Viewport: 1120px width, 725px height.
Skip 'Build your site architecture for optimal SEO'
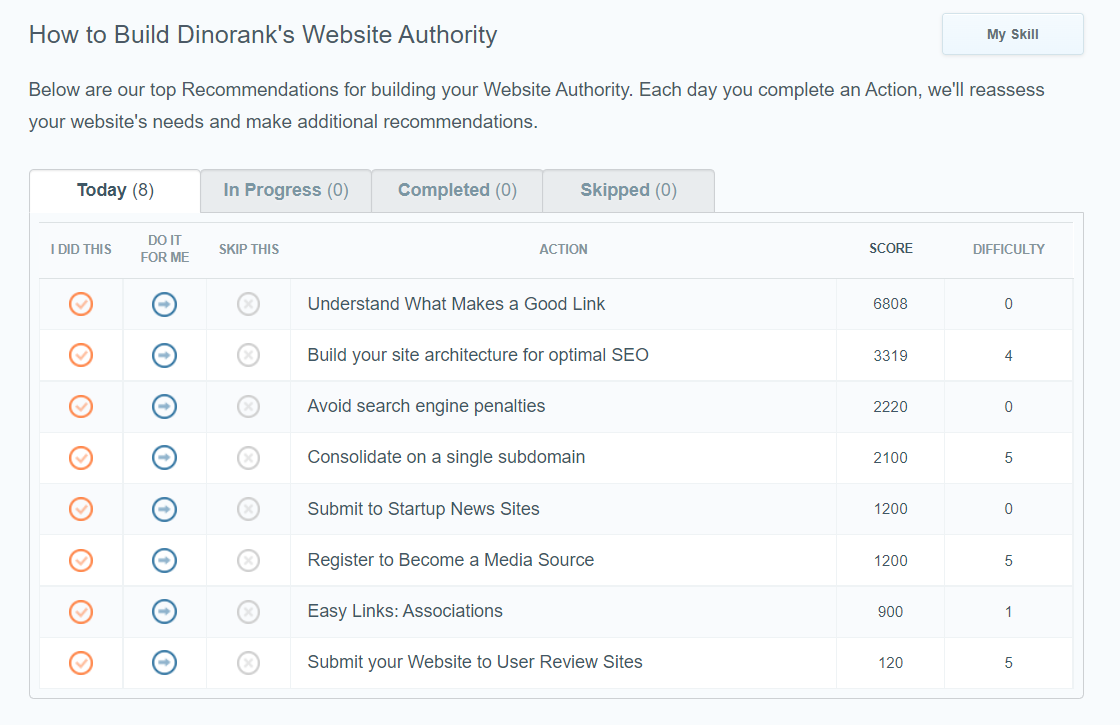[x=249, y=355]
